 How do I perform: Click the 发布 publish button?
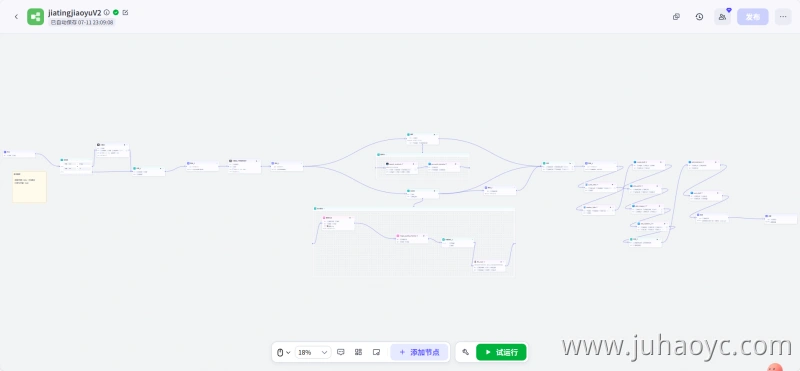(753, 17)
